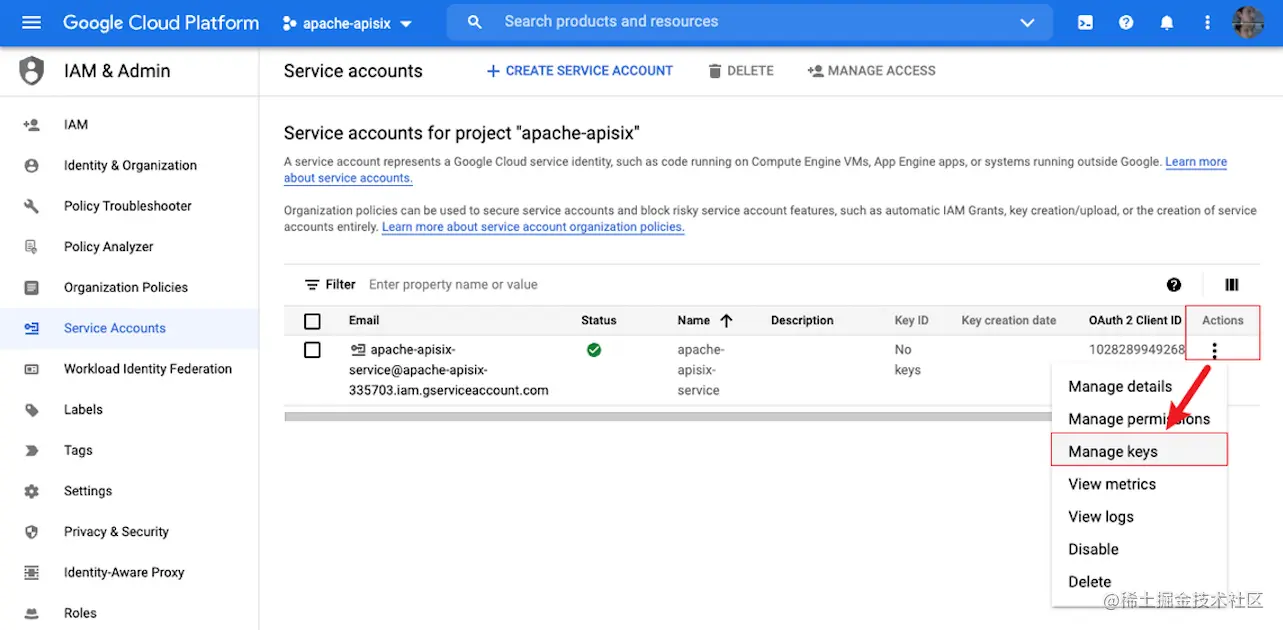The width and height of the screenshot is (1283, 630).
Task: Click the Identity & Organization icon
Action: tap(31, 166)
